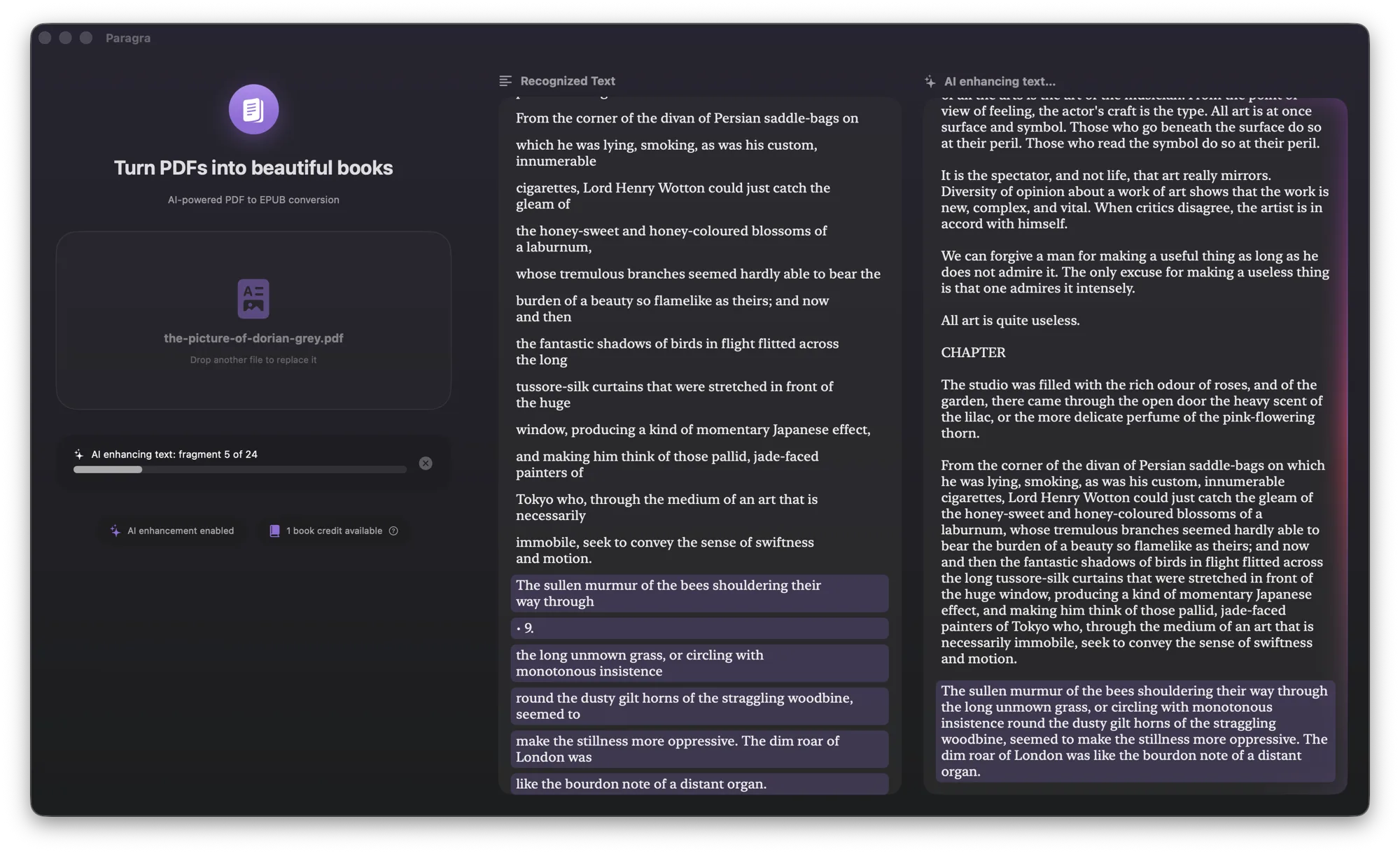Cancel the AI enhancing progress with the X button
Image resolution: width=1400 pixels, height=854 pixels.
(426, 463)
